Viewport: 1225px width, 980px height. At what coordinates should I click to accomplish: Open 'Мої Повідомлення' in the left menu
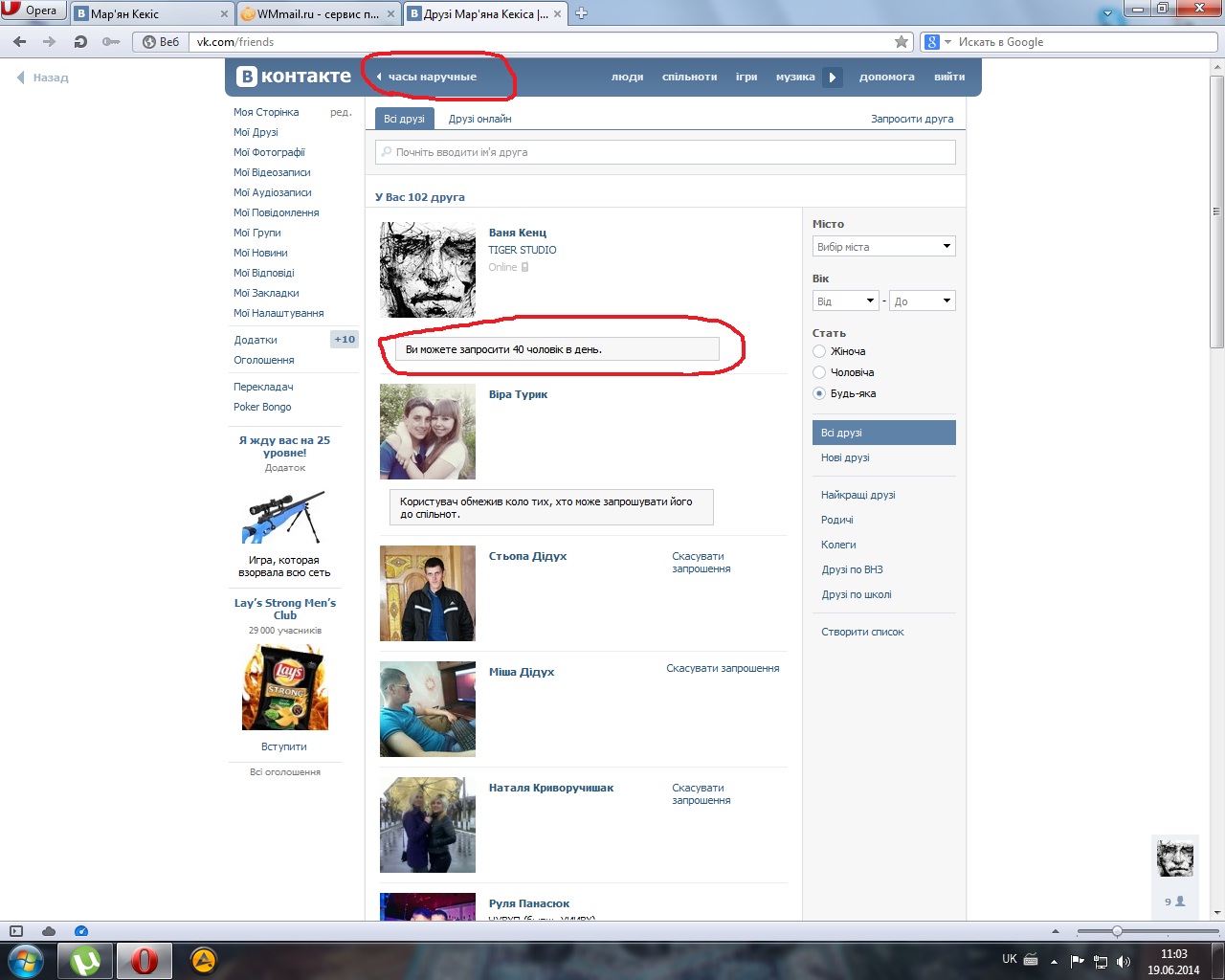[277, 212]
